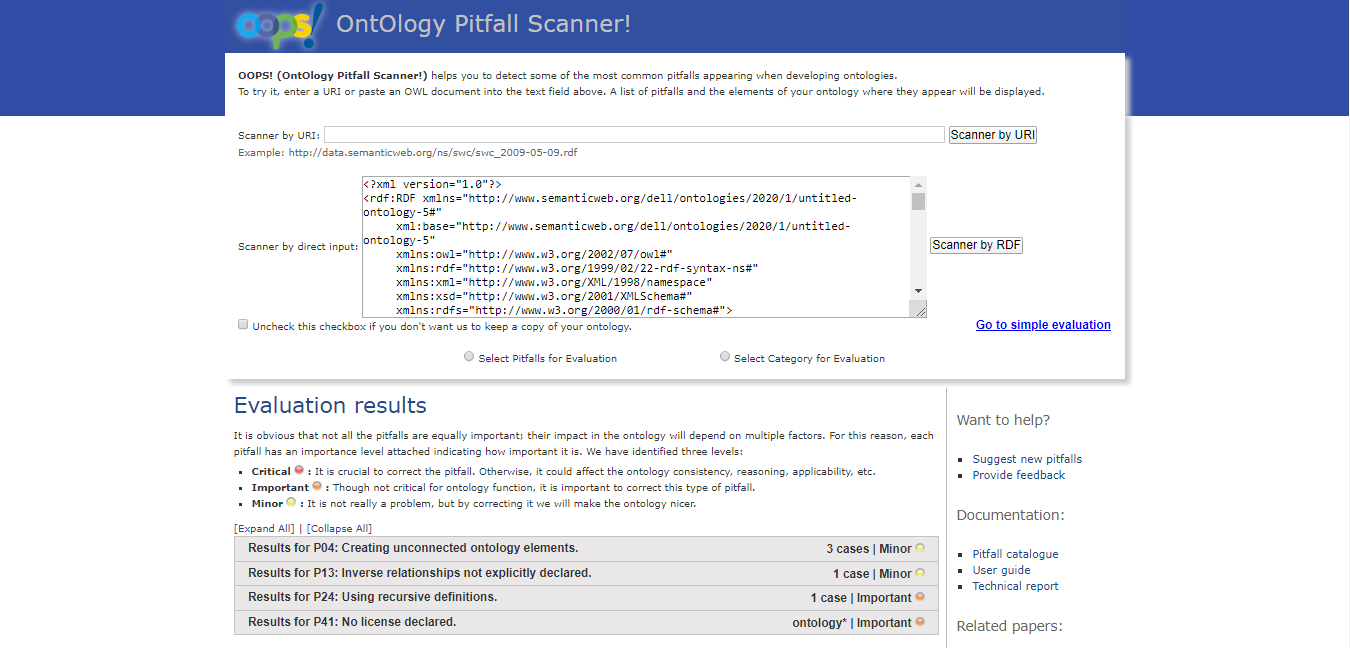Screen dimensions: 1350x648
Task: Expand results for P41 no license declared
Action: 586,622
